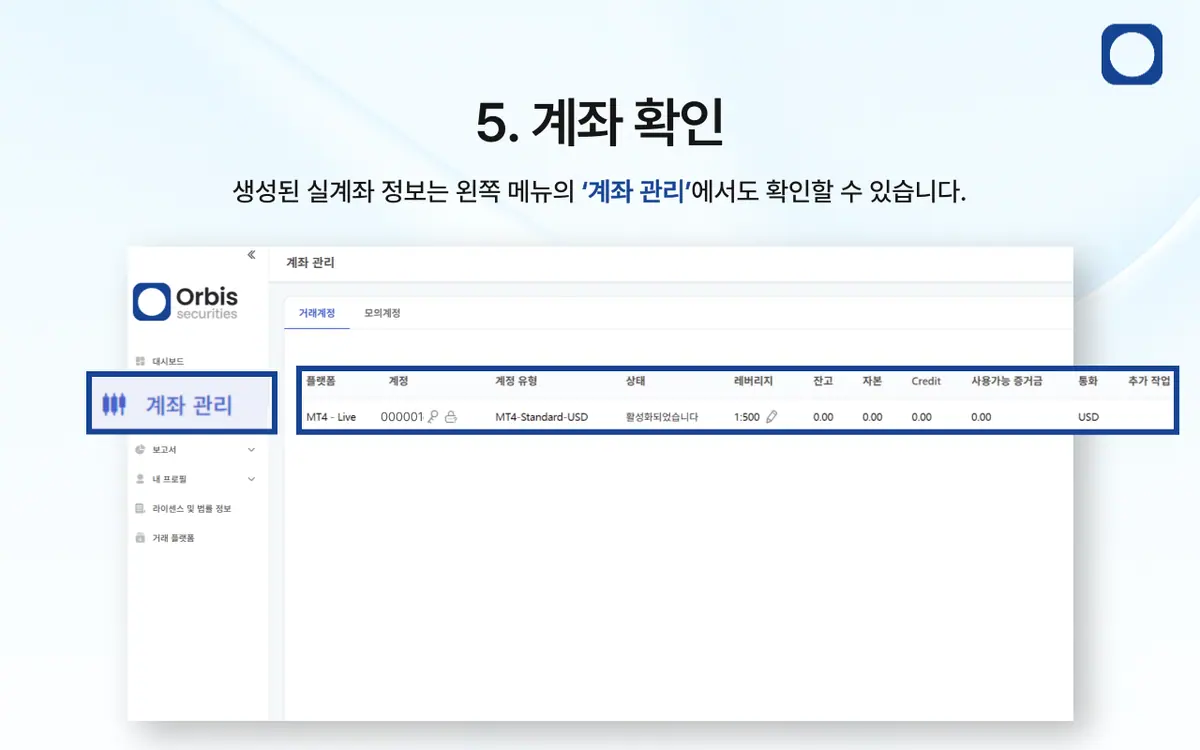This screenshot has height=750, width=1200.
Task: Click the 자본 column header
Action: point(872,381)
